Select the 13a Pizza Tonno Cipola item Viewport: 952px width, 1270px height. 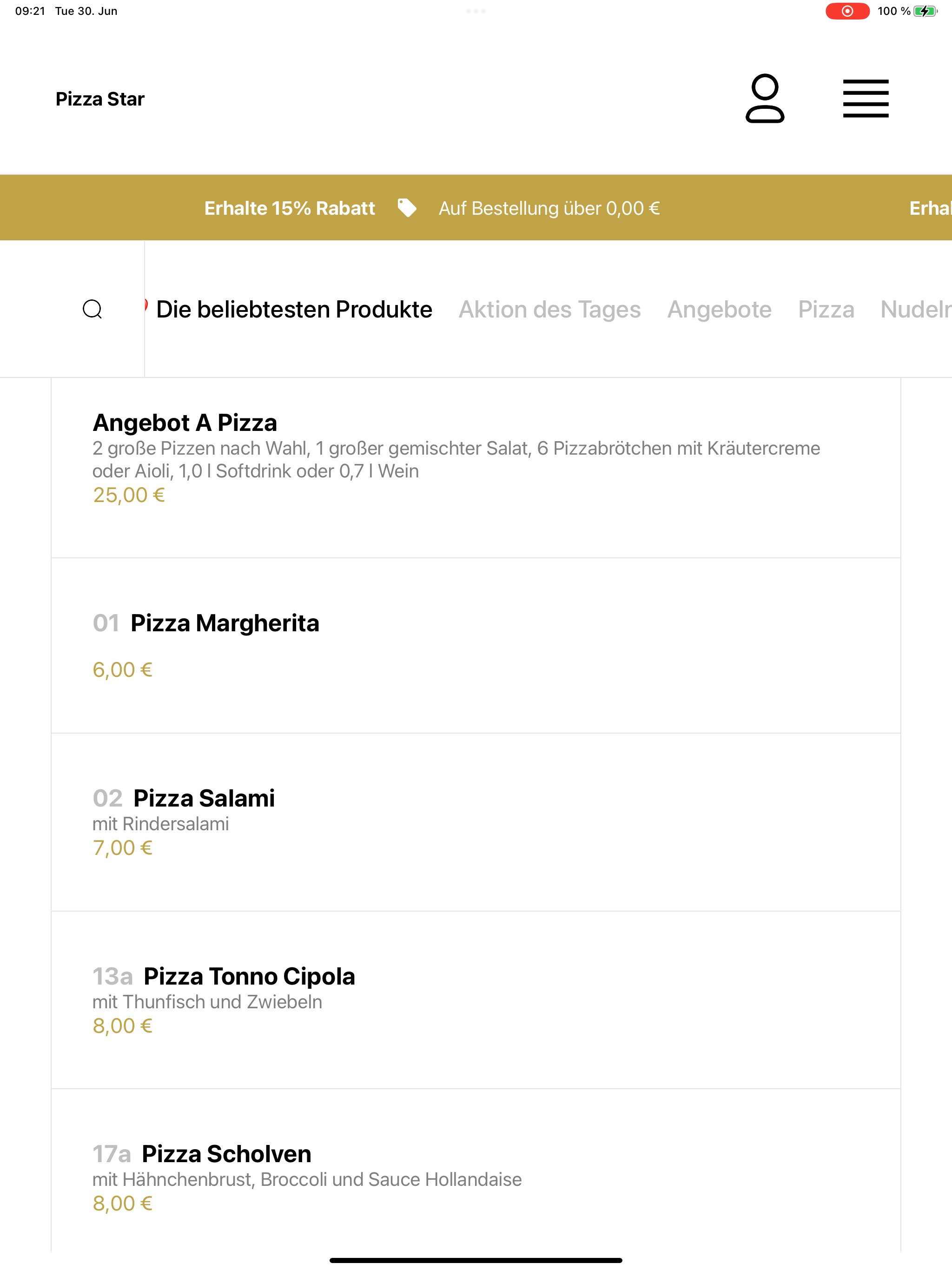476,1000
